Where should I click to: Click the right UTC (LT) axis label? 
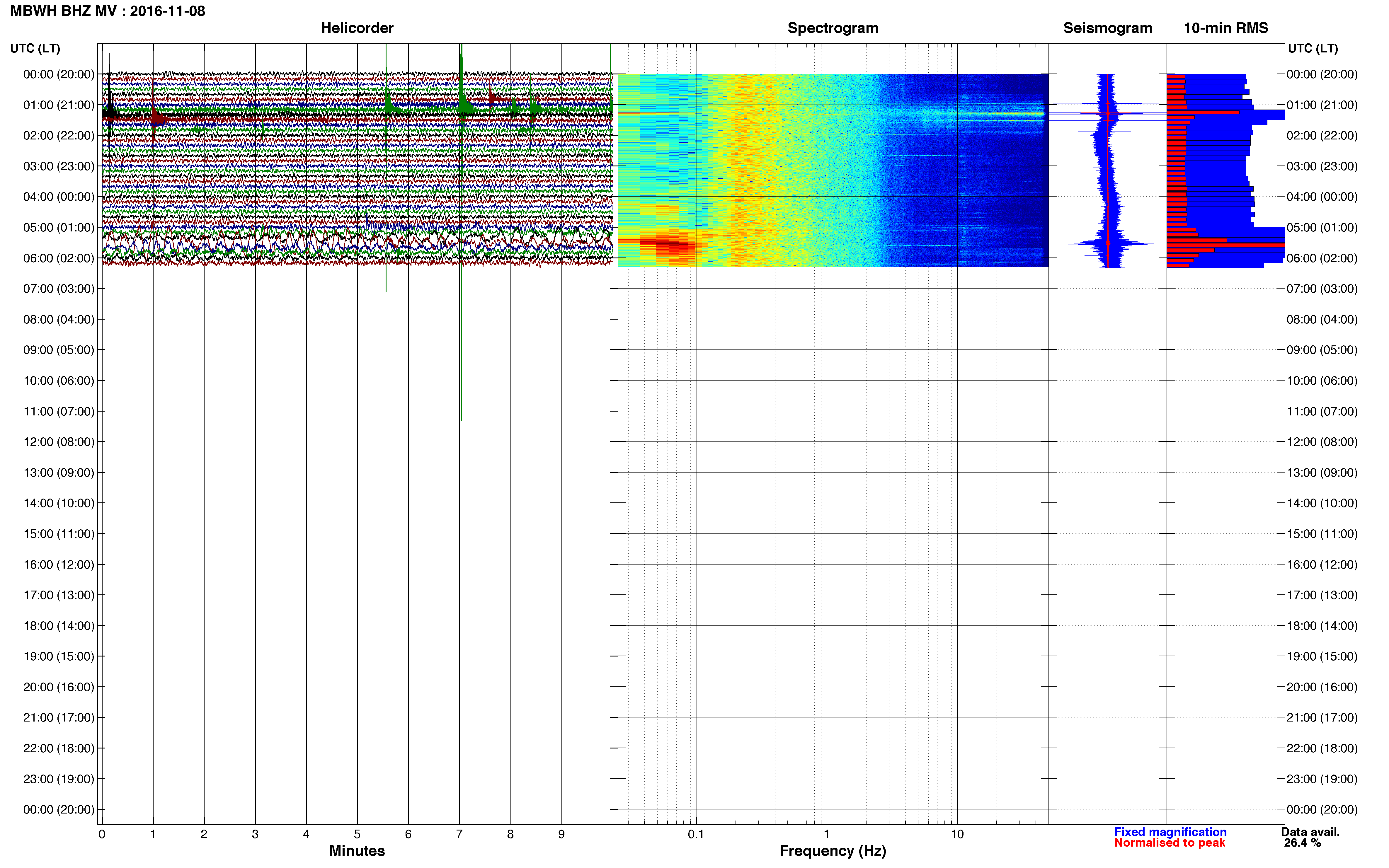point(1313,48)
